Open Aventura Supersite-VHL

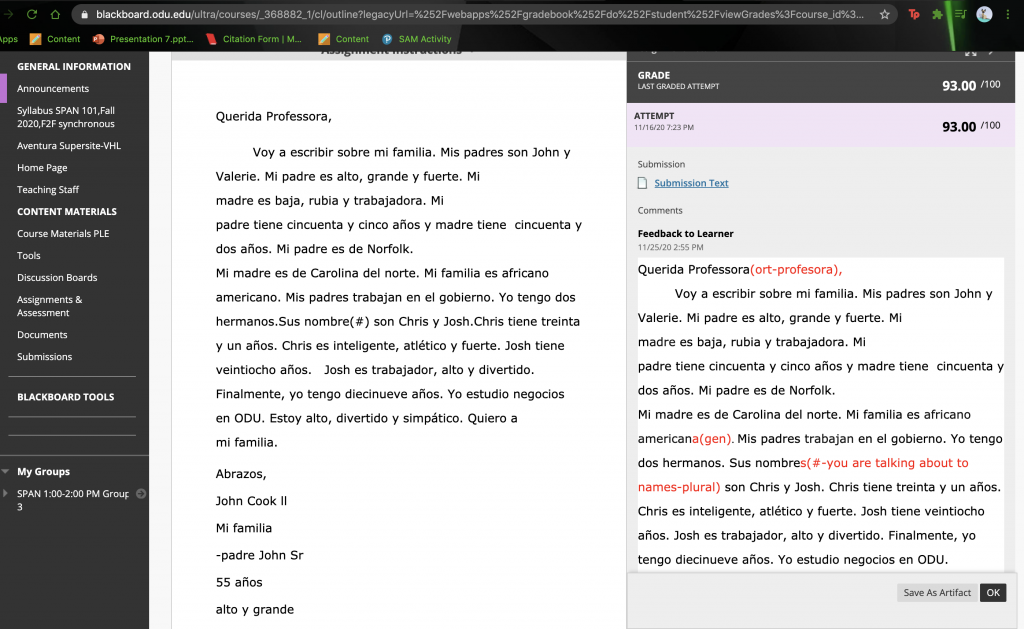[x=69, y=146]
